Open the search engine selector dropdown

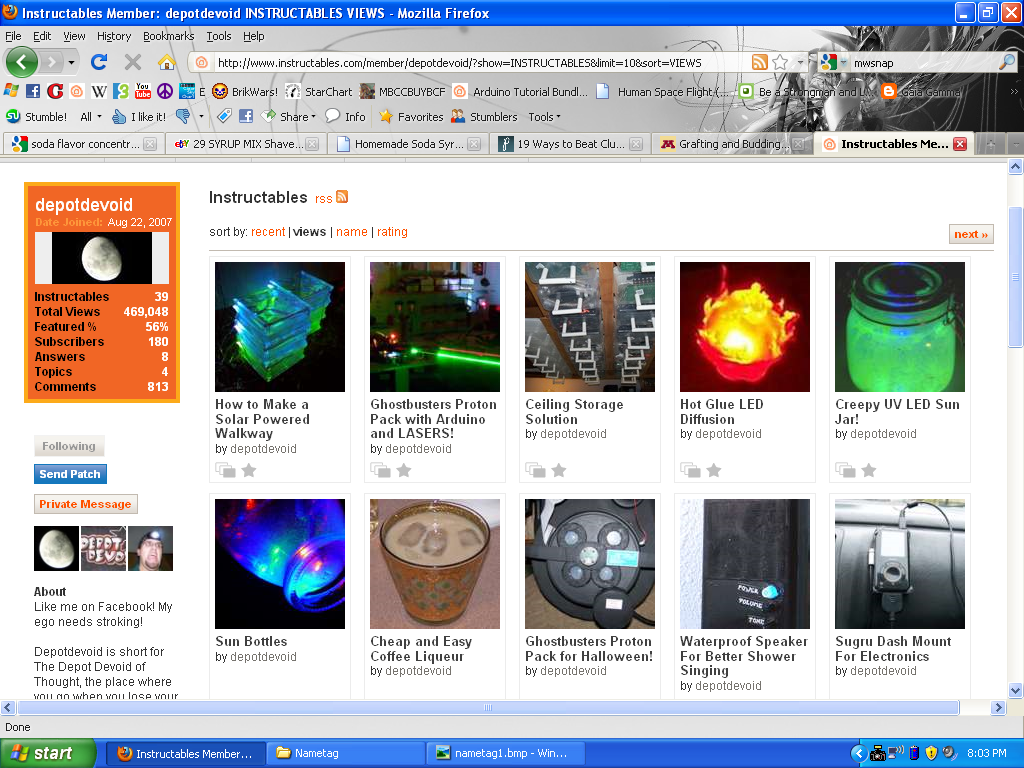pos(844,63)
